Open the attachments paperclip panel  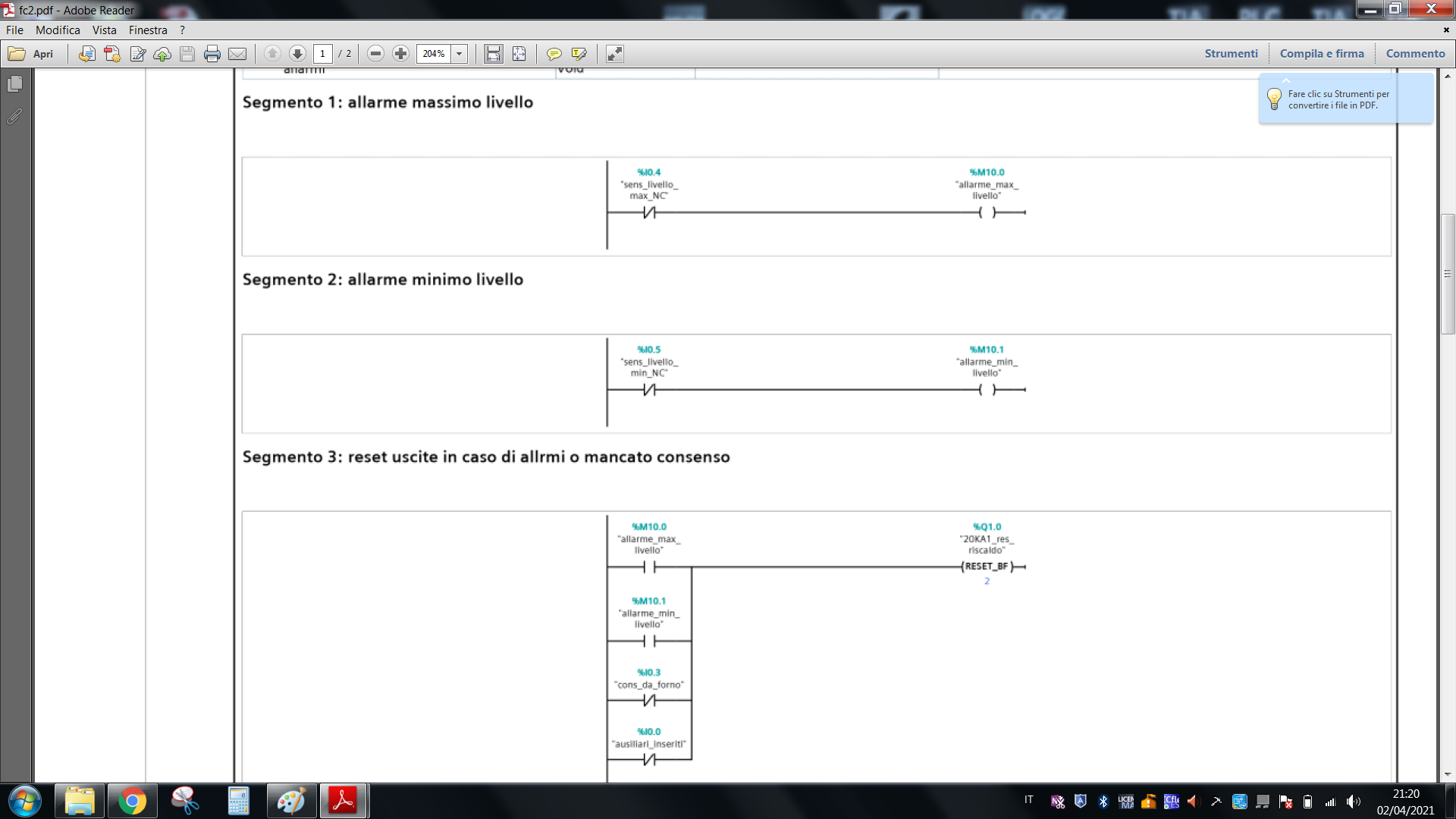[x=14, y=117]
